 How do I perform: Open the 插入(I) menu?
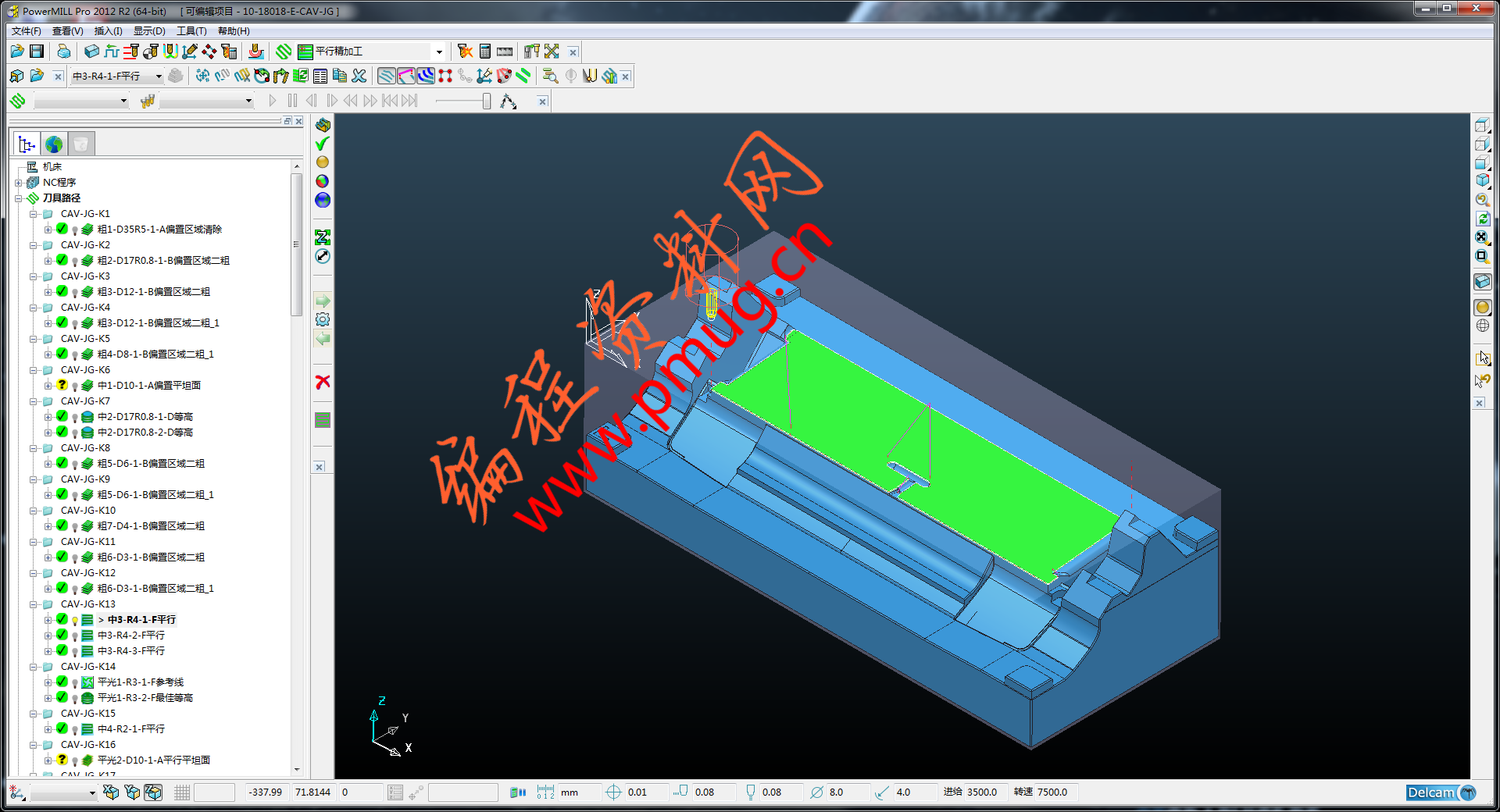[108, 31]
